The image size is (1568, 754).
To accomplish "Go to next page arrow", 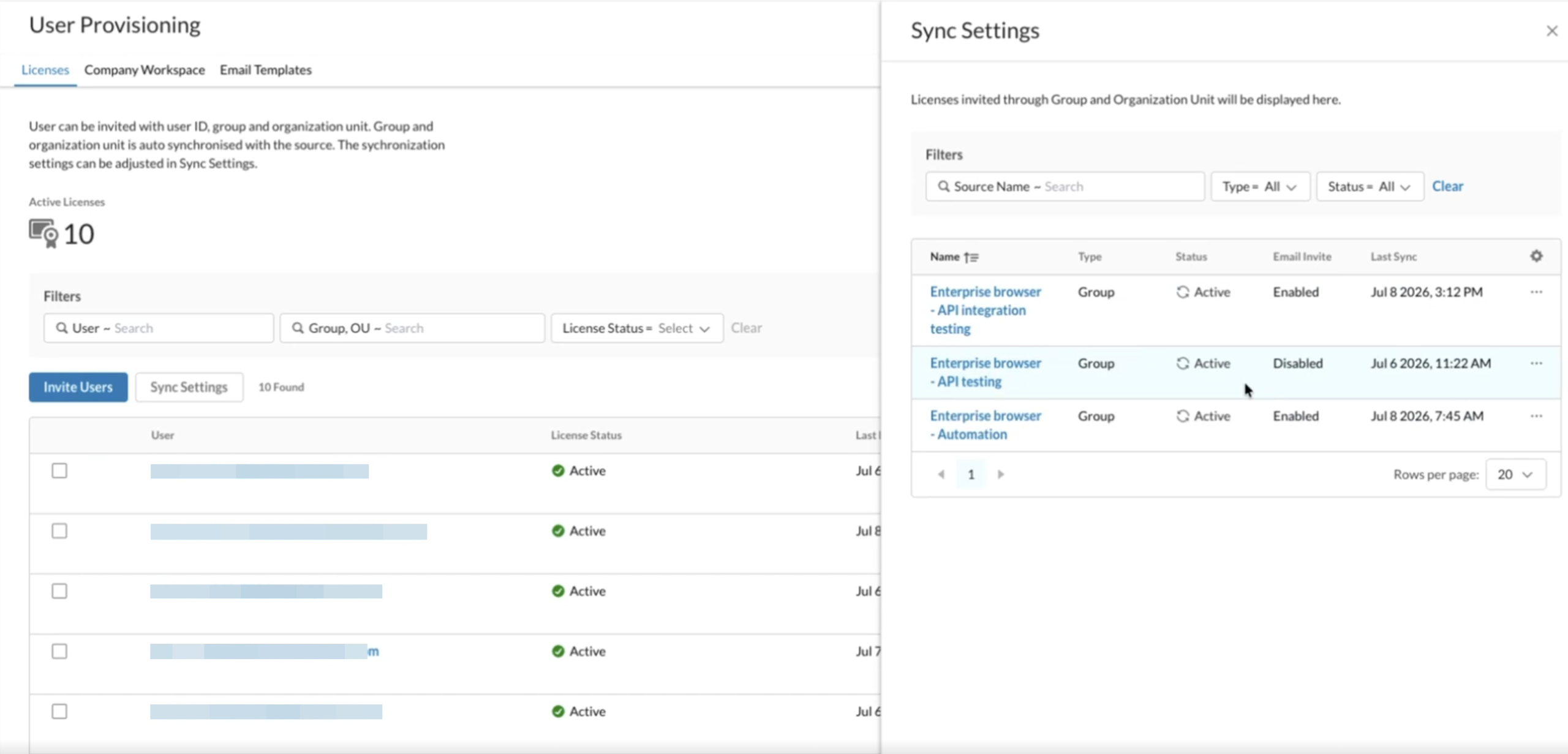I will (x=1001, y=474).
